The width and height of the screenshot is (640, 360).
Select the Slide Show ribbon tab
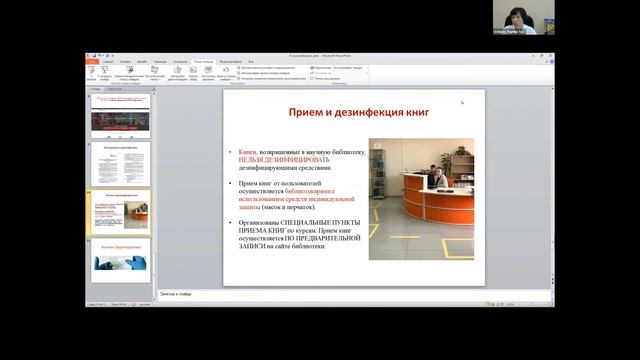203,62
